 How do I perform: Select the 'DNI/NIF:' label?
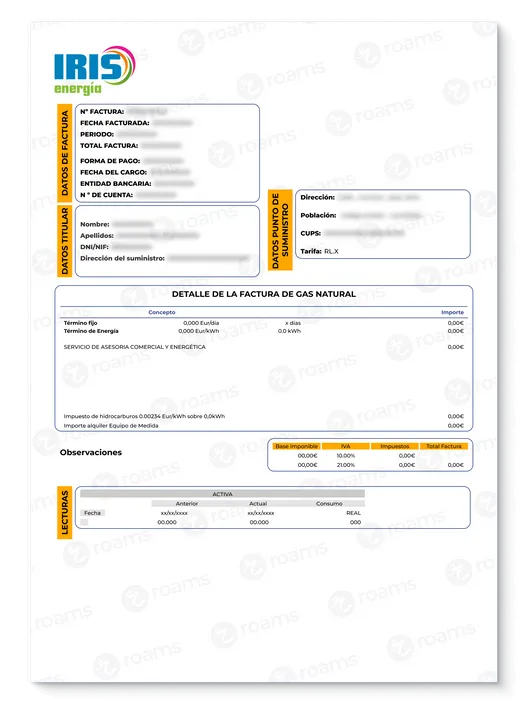click(x=94, y=246)
